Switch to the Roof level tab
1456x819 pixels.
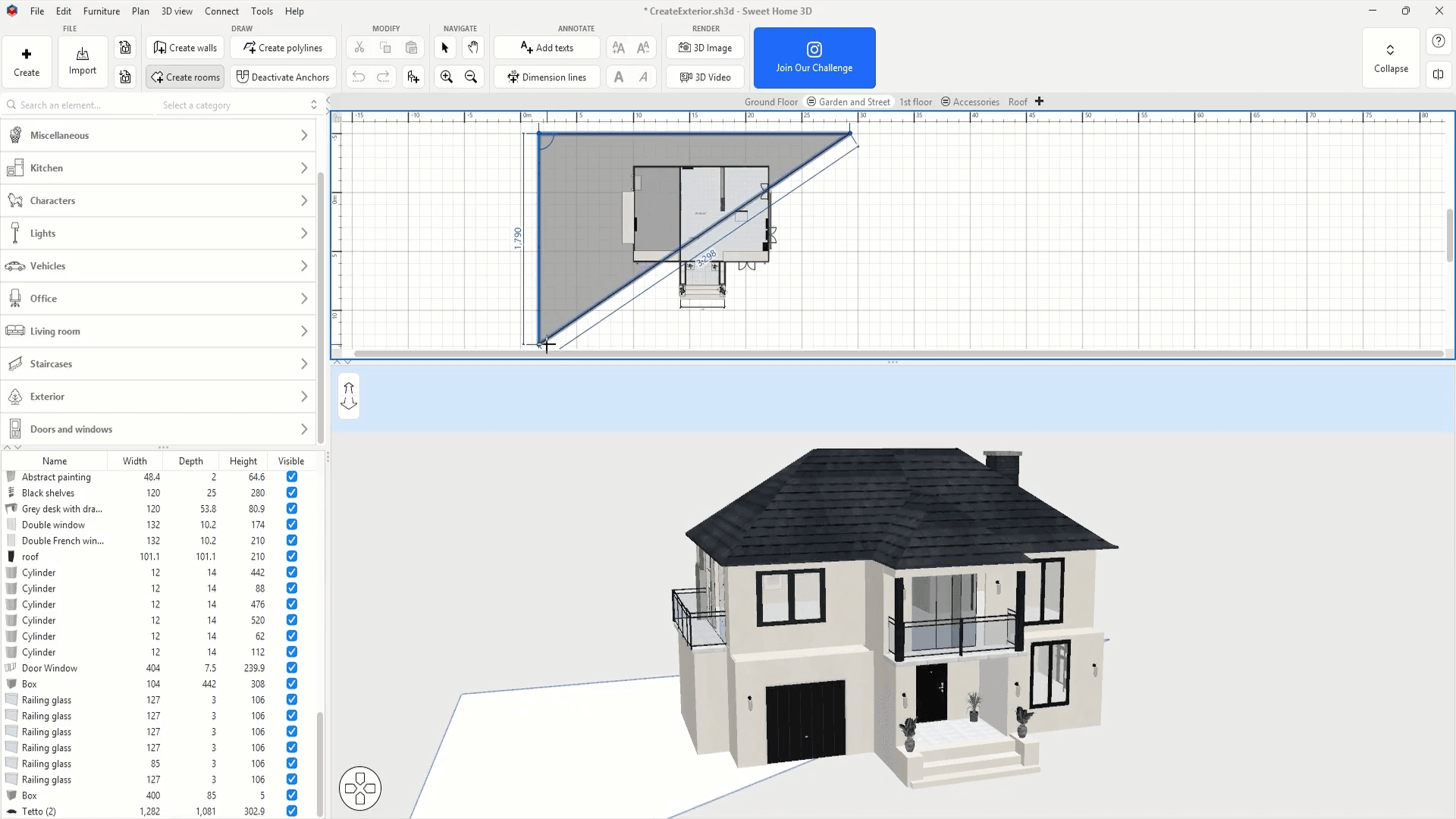tap(1018, 102)
